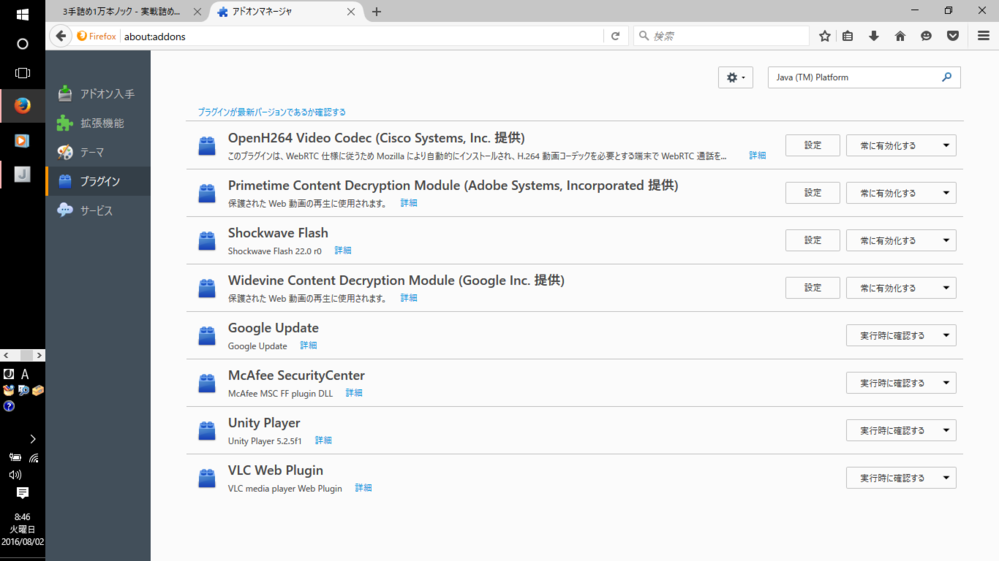Click 設定 button for Primetime Content Decryption
Viewport: 999px width, 561px height.
(812, 193)
